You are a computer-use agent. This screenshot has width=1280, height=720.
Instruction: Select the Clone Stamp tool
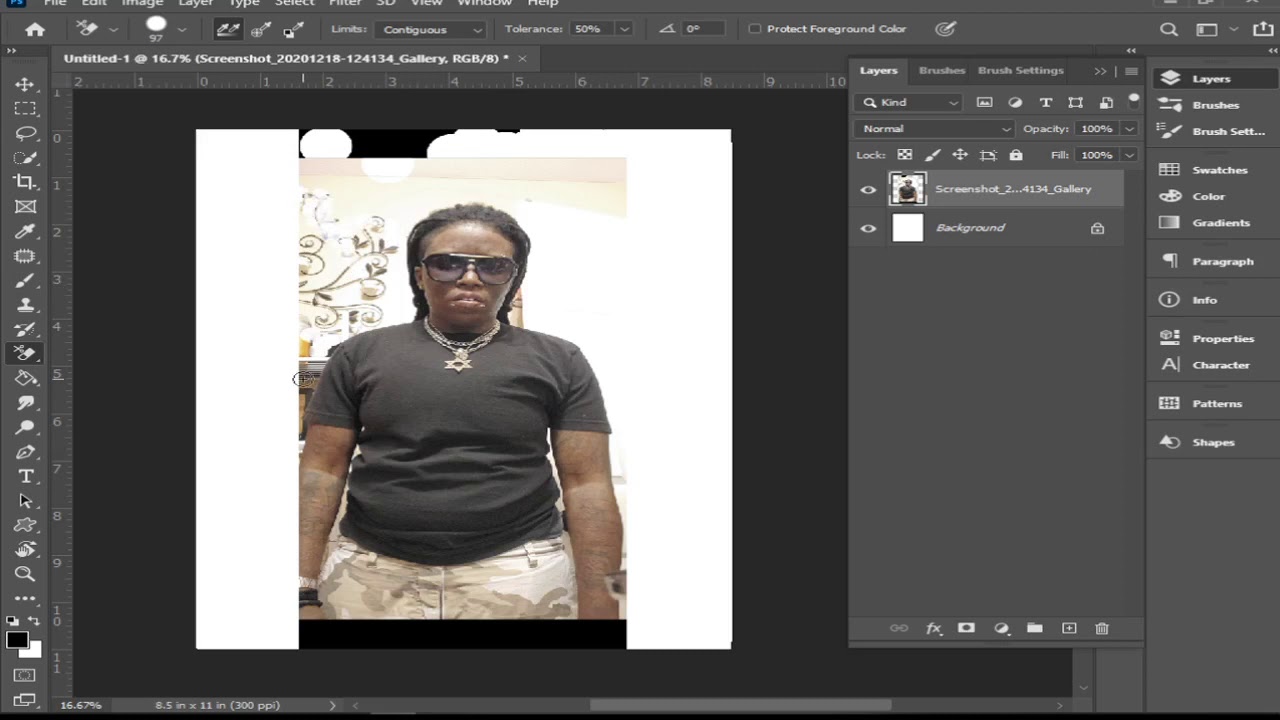point(25,305)
